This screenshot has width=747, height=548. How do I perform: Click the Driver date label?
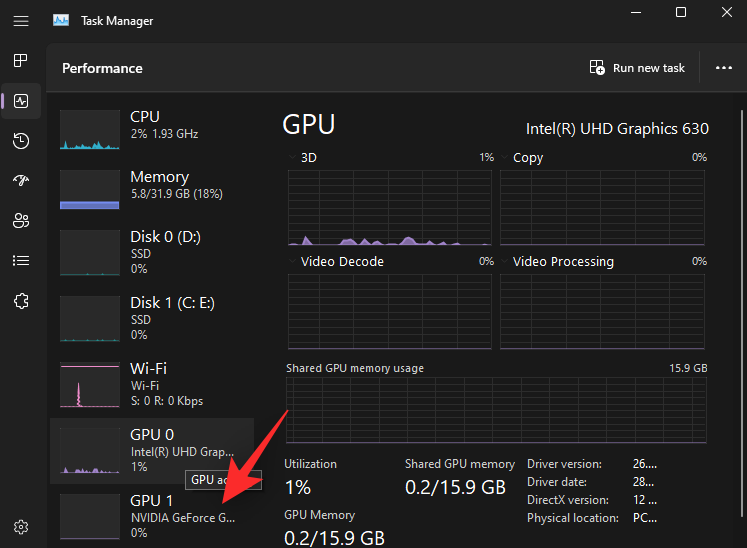(556, 482)
